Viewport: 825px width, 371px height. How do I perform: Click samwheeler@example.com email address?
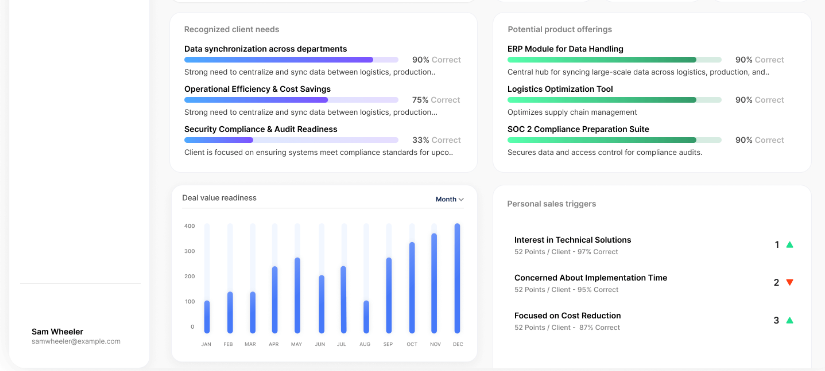pyautogui.click(x=76, y=342)
